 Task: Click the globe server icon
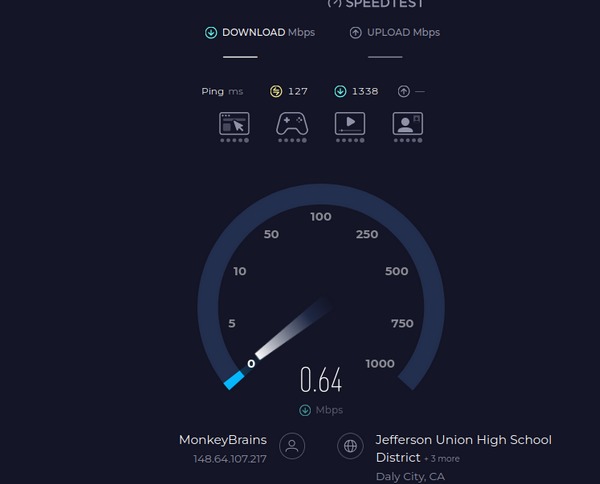(350, 446)
